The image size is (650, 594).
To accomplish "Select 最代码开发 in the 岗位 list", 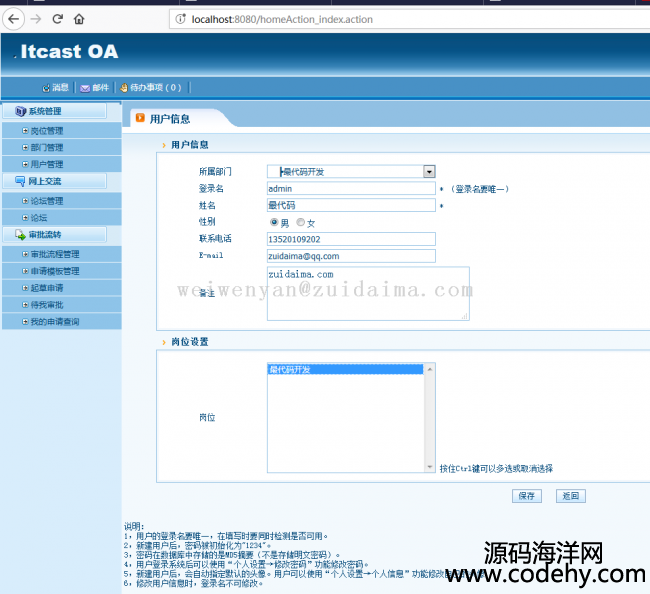I will click(x=345, y=369).
